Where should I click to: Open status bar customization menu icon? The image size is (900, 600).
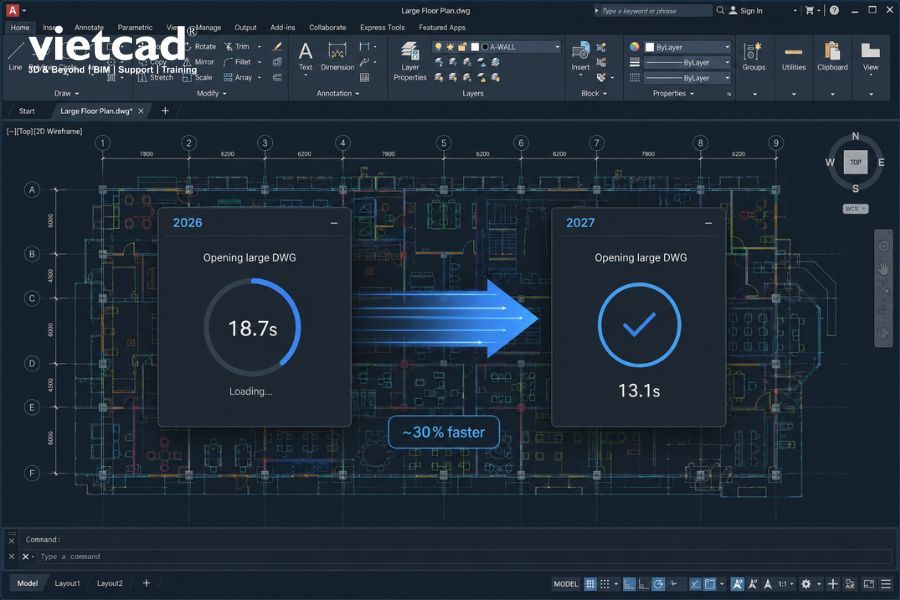pos(886,584)
